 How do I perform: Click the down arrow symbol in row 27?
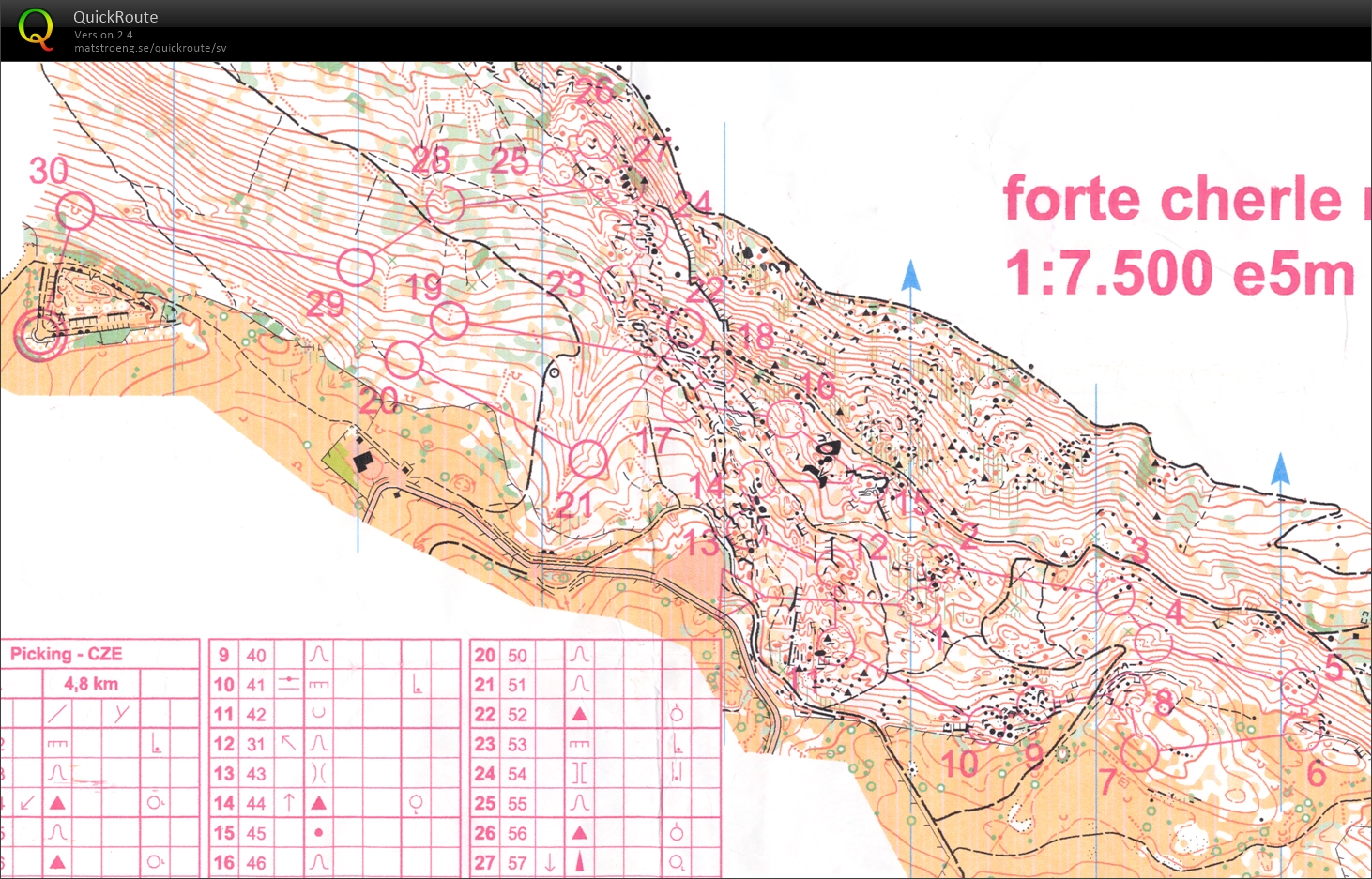coord(550,862)
